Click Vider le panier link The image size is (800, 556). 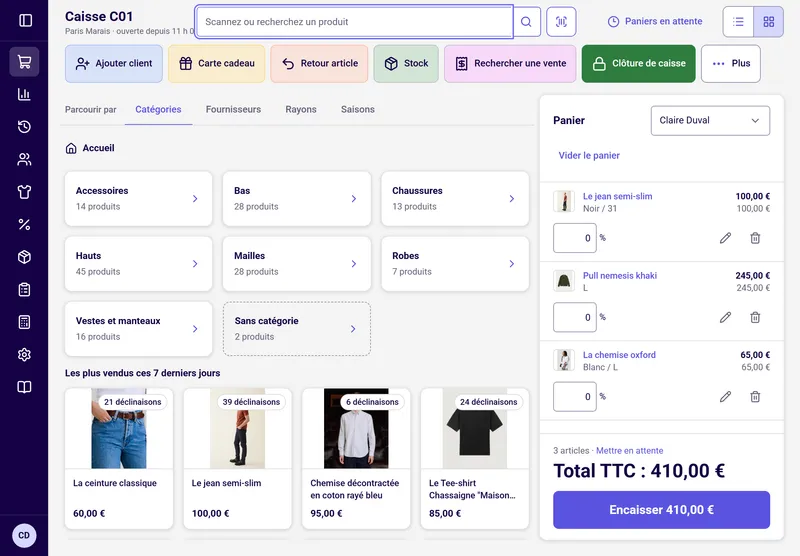point(589,156)
